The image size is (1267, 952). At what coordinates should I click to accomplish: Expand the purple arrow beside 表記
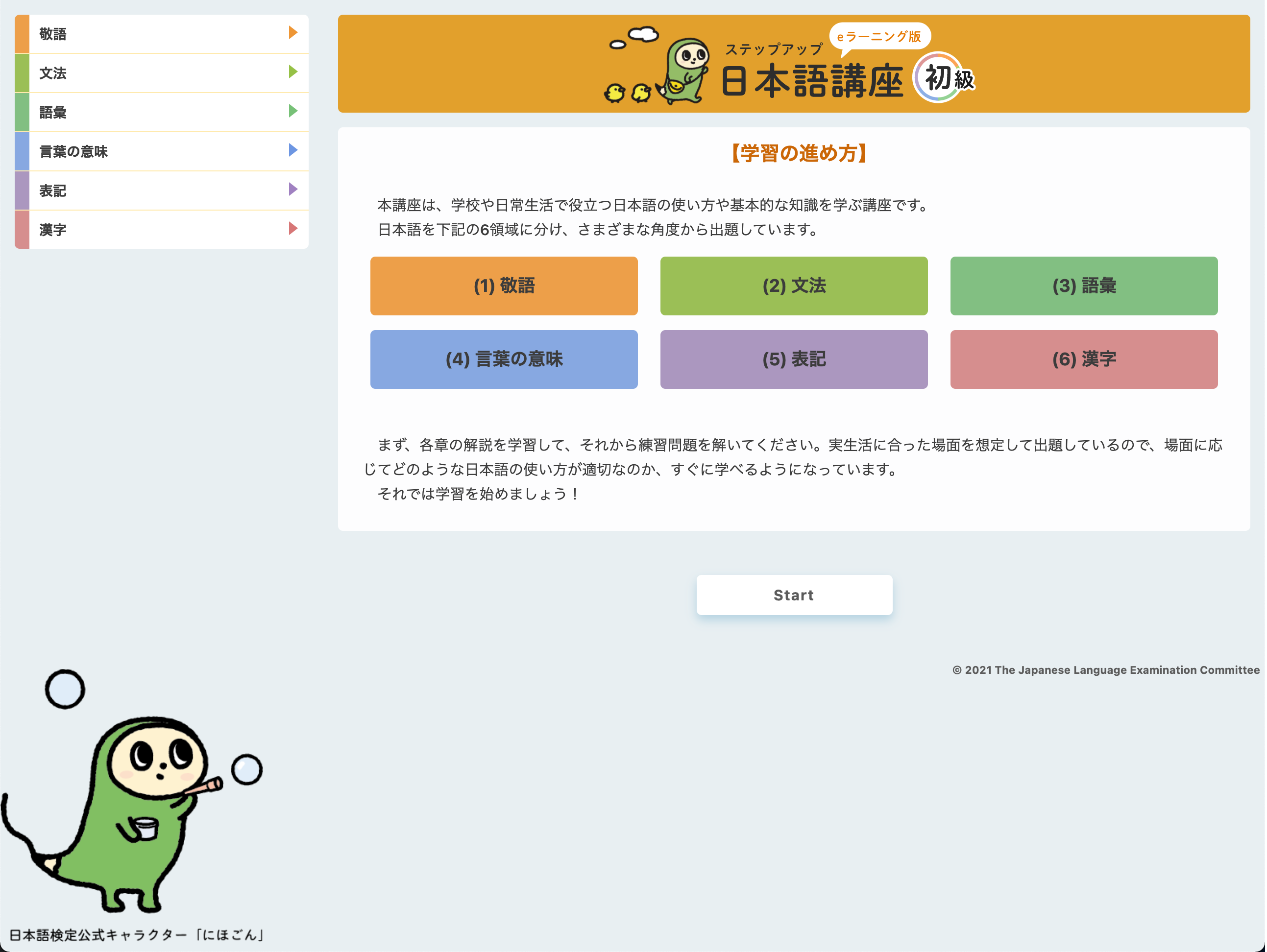pyautogui.click(x=292, y=190)
